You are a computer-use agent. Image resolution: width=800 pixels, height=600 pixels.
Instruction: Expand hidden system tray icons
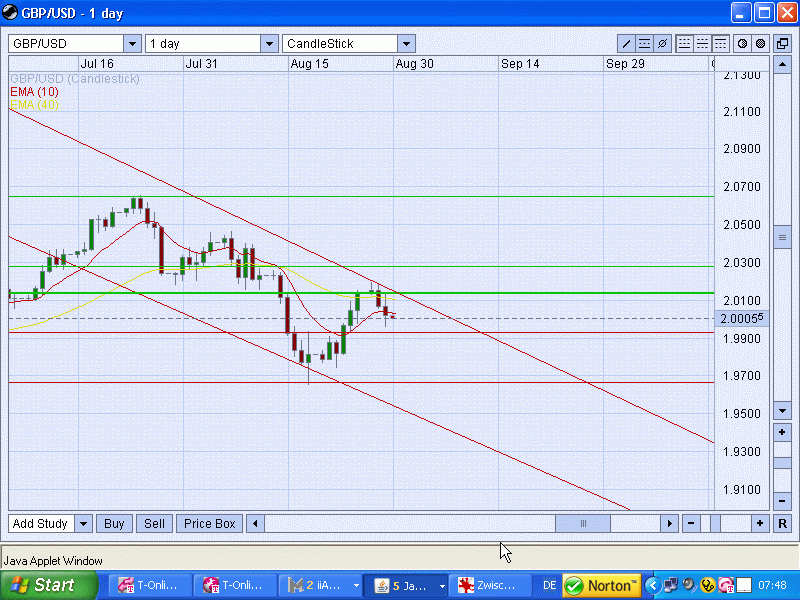click(x=653, y=585)
